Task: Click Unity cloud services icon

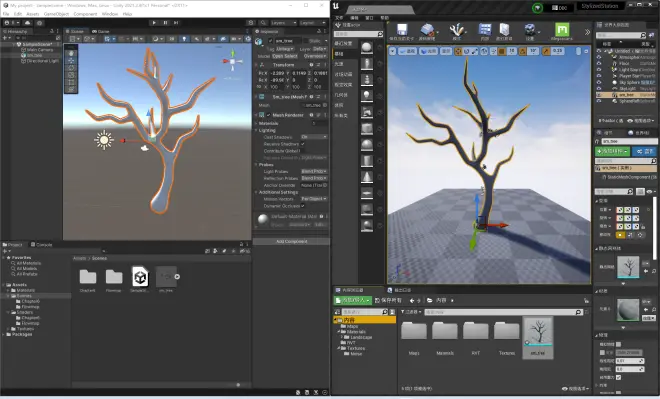Action: [x=28, y=23]
